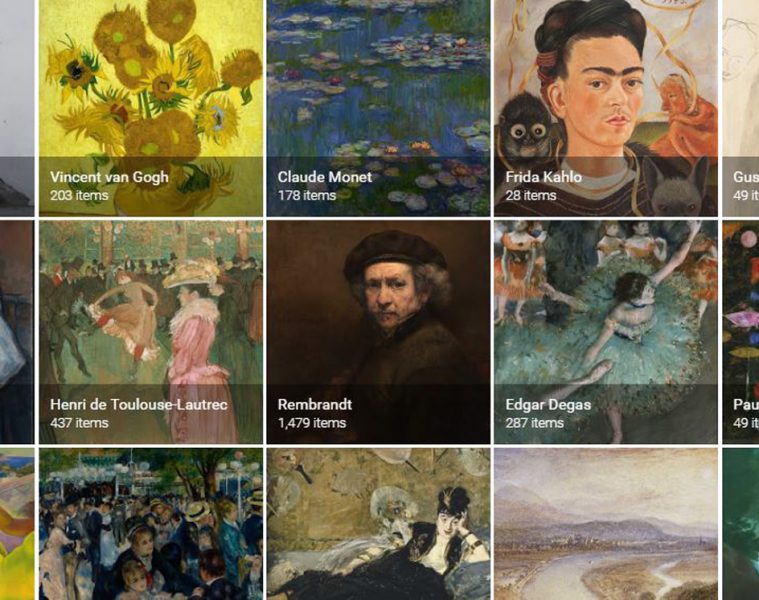The width and height of the screenshot is (759, 600).
Task: Click the "28 items" count text
Action: coord(531,195)
